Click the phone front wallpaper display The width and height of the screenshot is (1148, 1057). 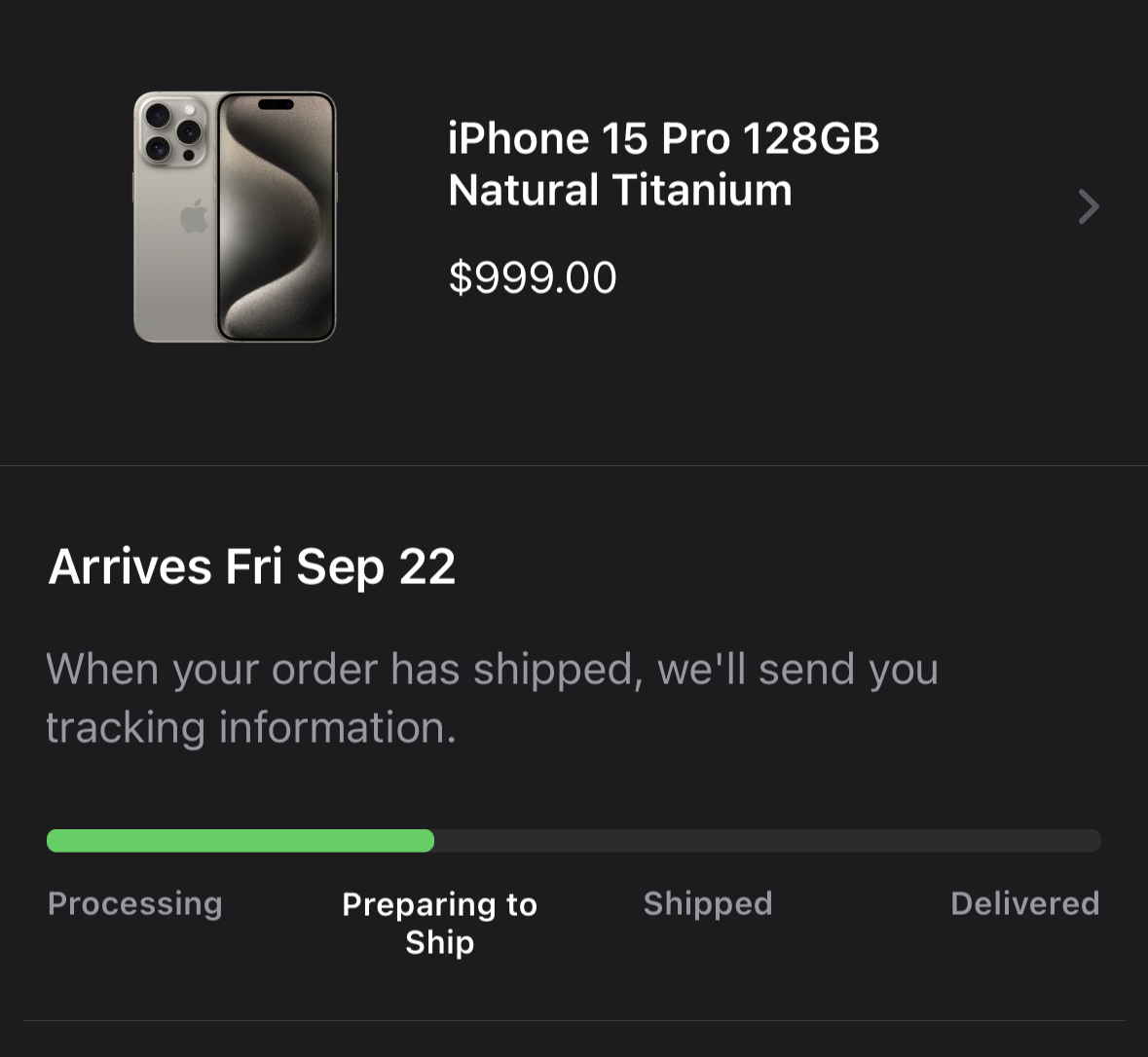pos(276,217)
